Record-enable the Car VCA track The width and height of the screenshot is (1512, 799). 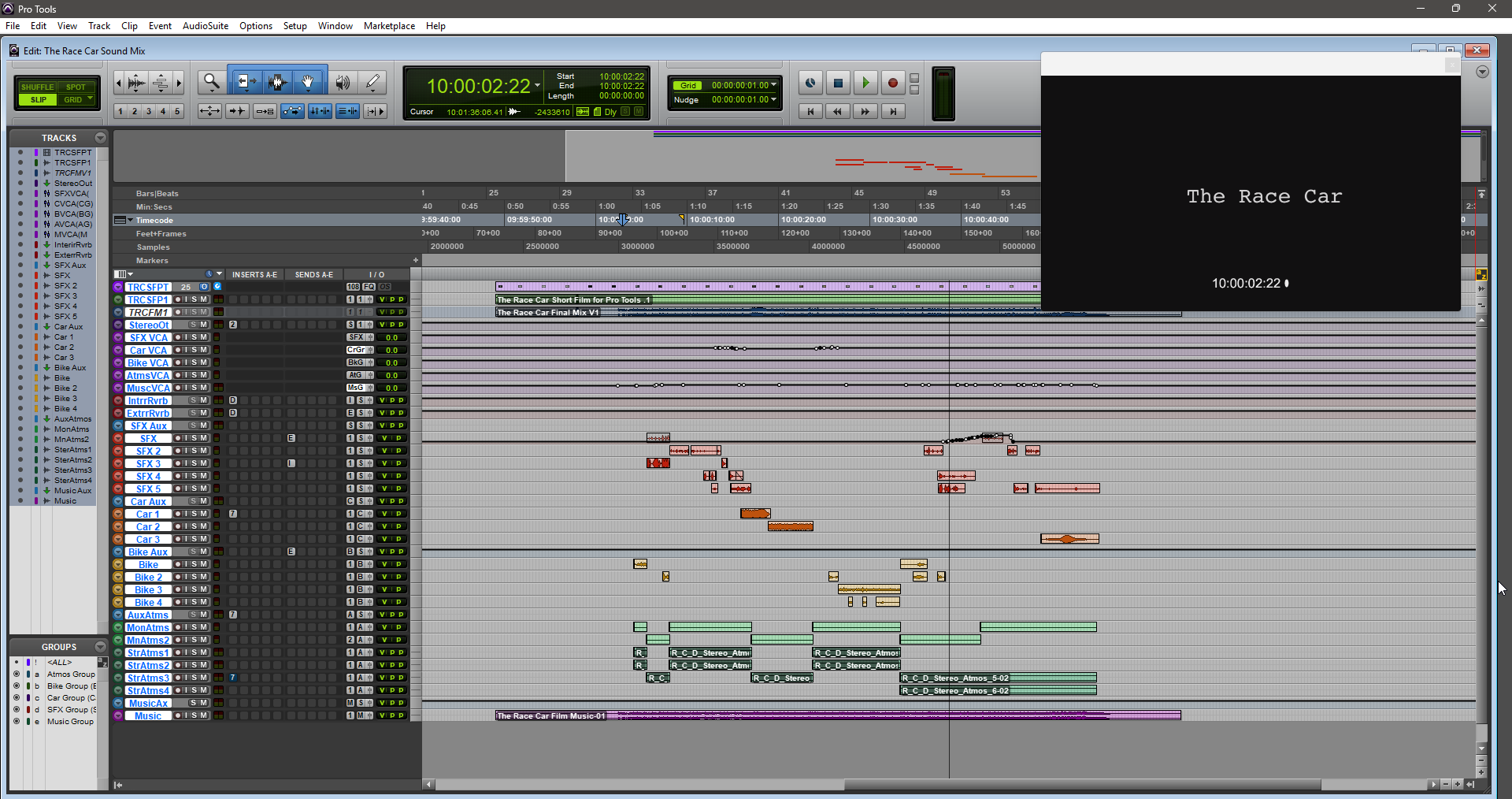177,350
